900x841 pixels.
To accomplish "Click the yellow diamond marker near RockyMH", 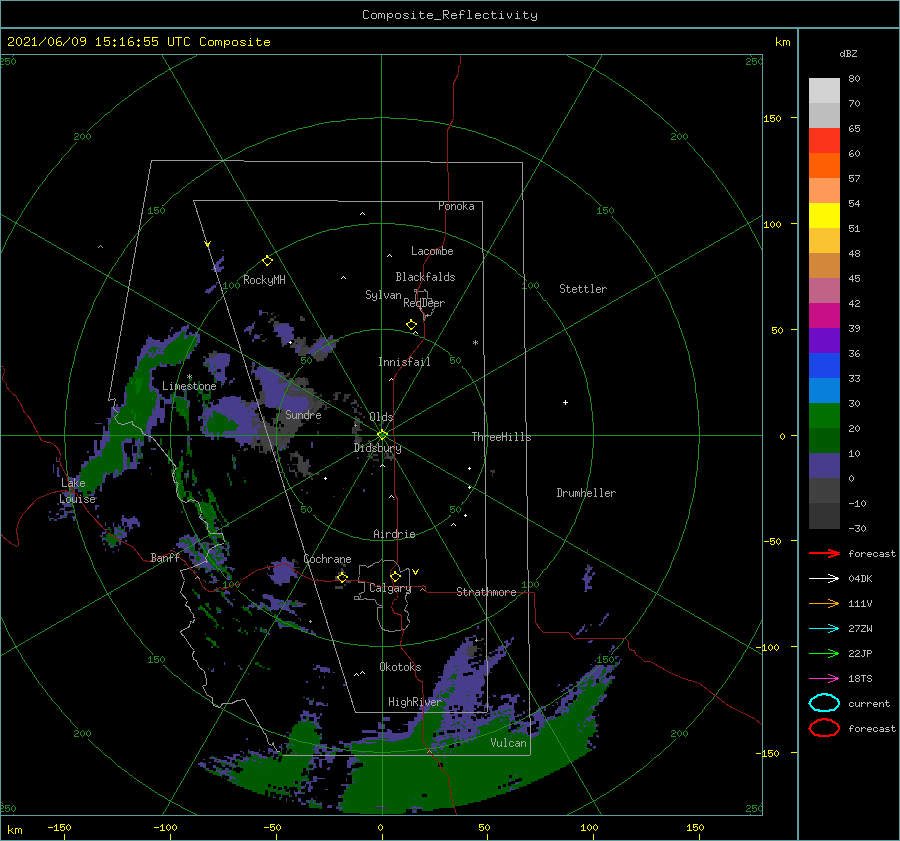I will [267, 261].
